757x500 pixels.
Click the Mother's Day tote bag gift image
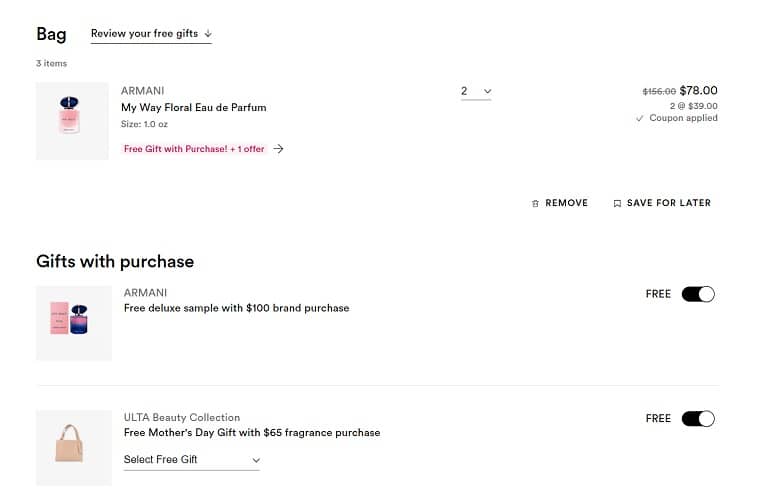(x=74, y=447)
